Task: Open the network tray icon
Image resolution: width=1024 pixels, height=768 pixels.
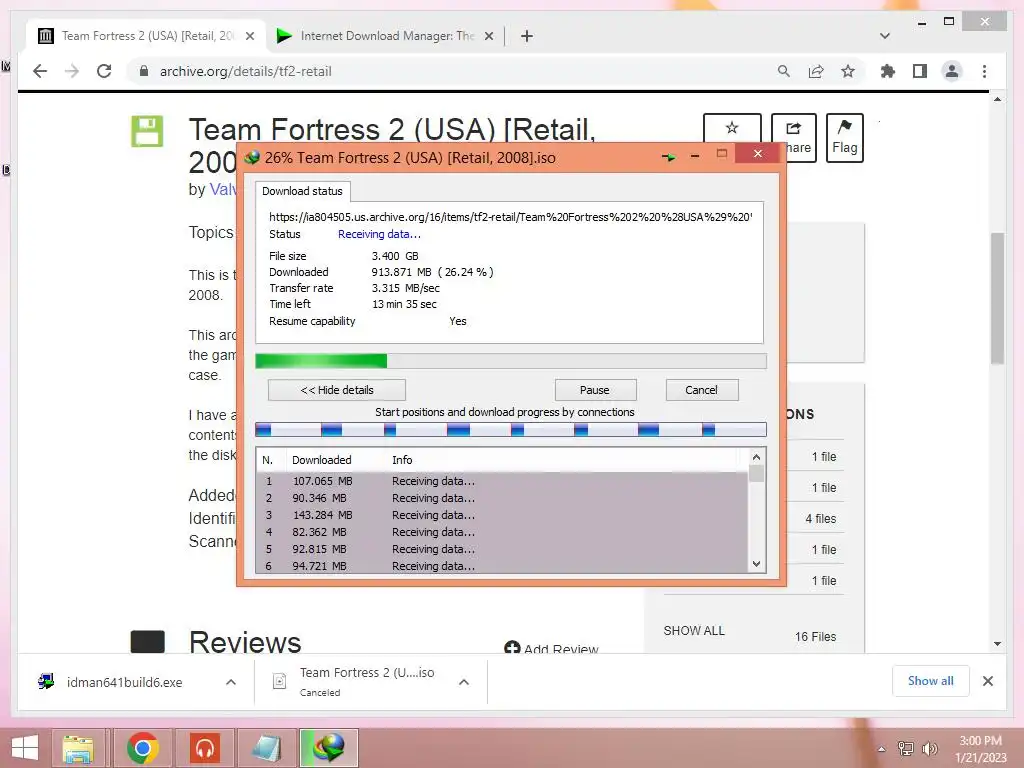Action: [x=906, y=749]
